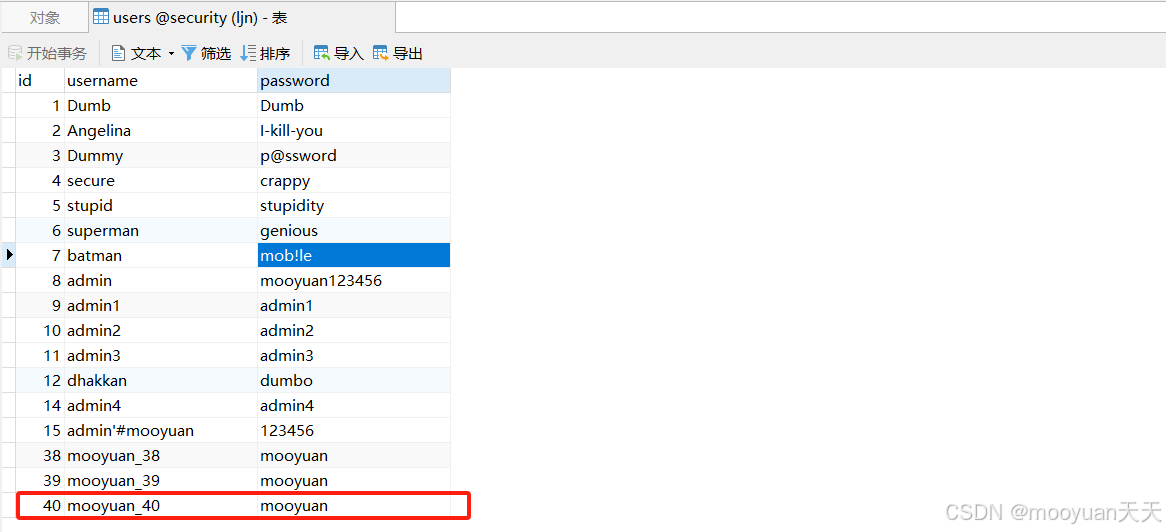
Task: Select the username cell Dumb
Action: (x=161, y=106)
